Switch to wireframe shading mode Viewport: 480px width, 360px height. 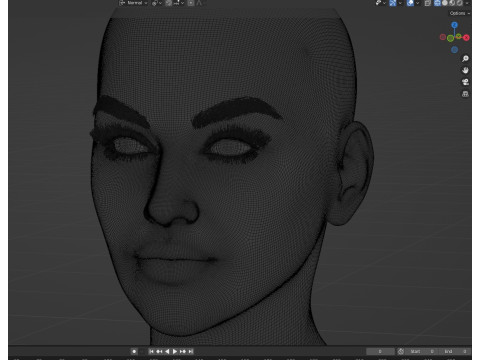click(x=437, y=3)
